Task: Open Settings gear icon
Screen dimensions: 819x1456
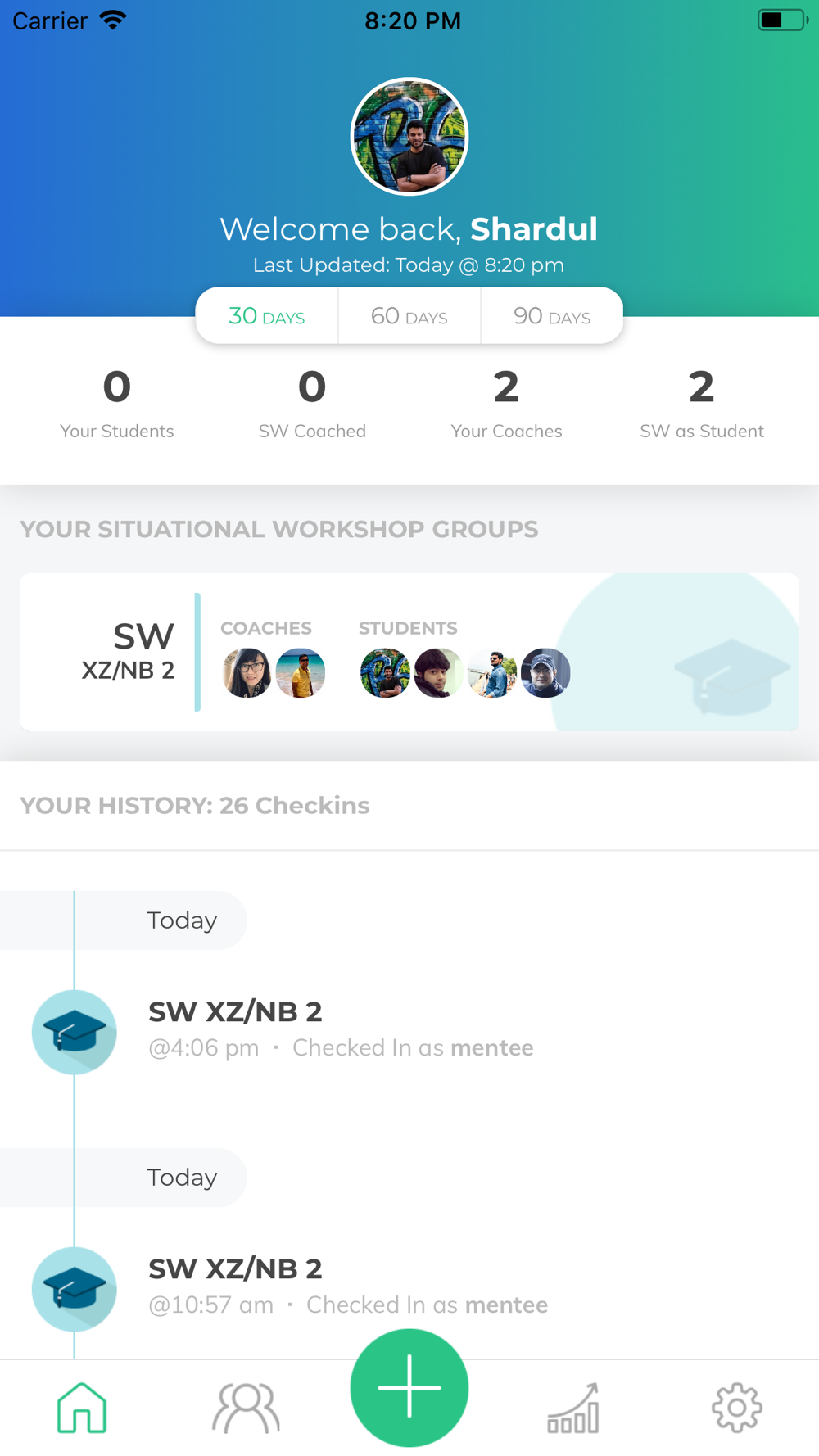Action: [737, 1407]
